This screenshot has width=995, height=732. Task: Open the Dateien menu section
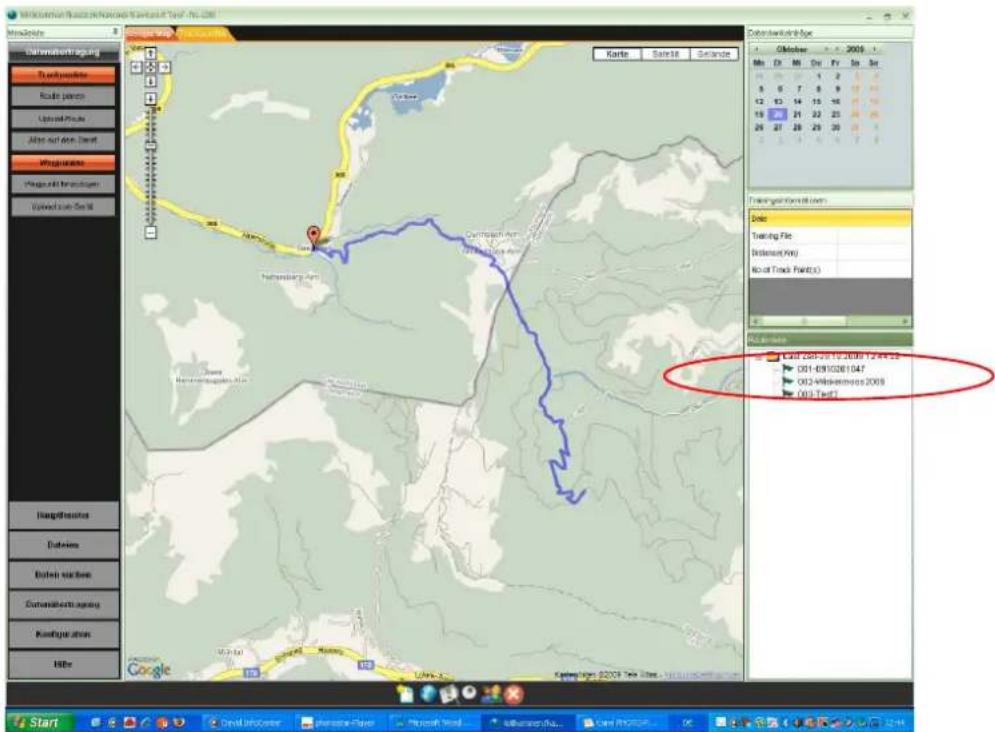(x=63, y=545)
